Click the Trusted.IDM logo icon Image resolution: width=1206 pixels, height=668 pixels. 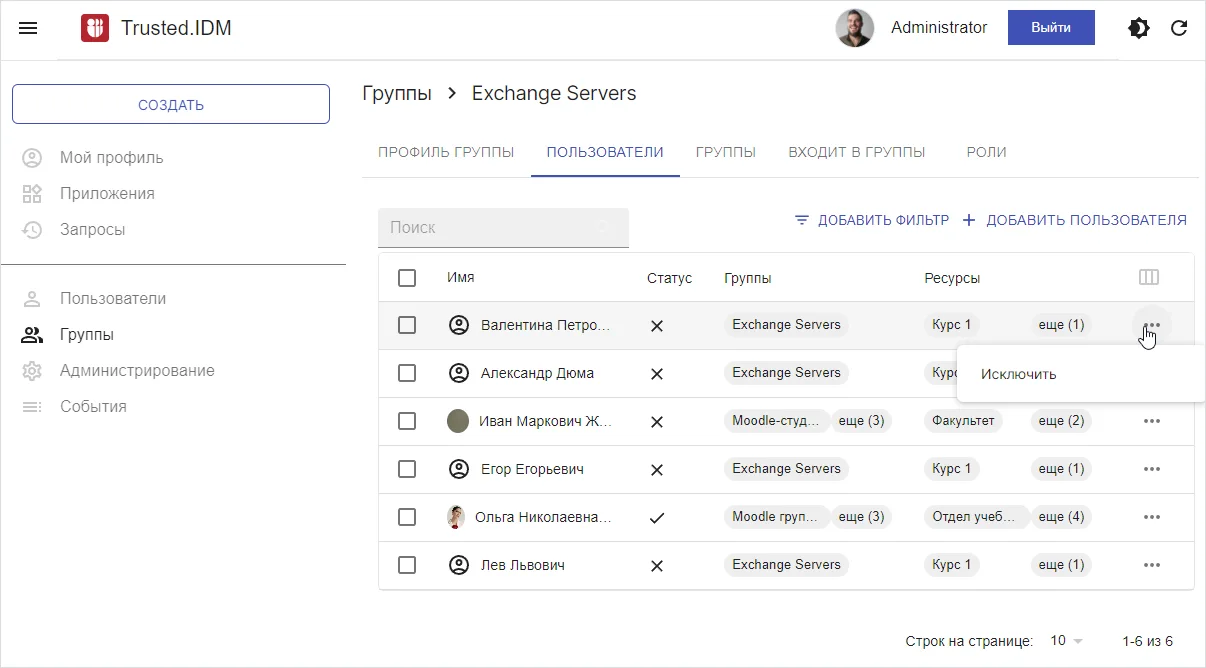tap(95, 28)
